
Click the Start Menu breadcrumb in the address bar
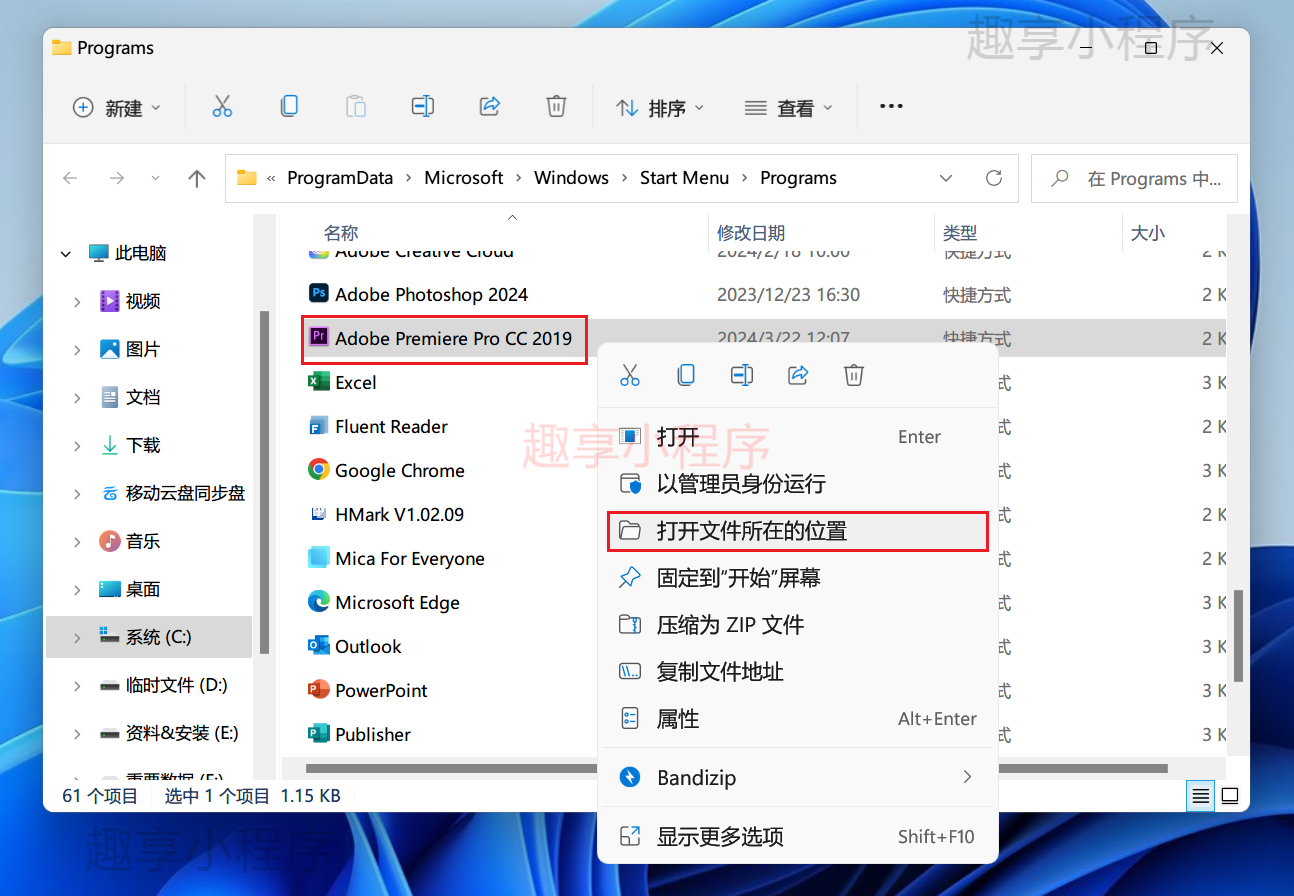684,178
